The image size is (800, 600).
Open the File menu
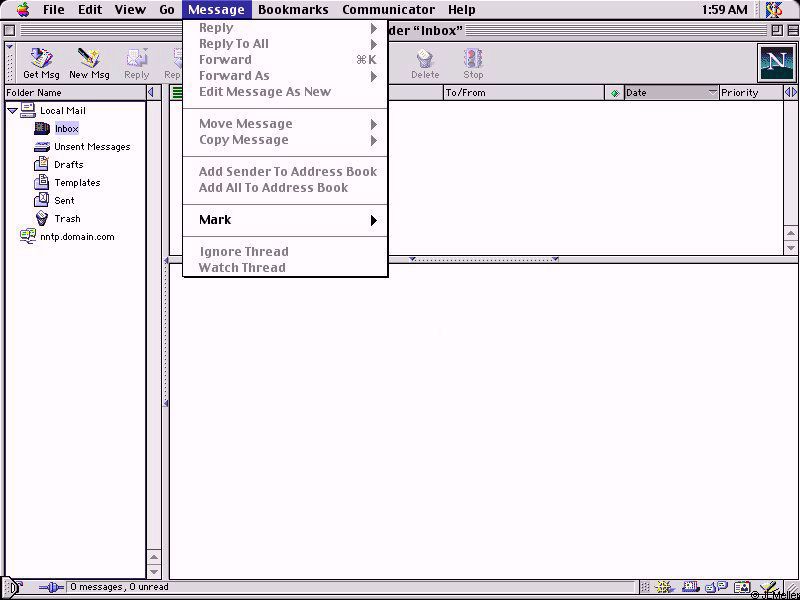pos(54,9)
